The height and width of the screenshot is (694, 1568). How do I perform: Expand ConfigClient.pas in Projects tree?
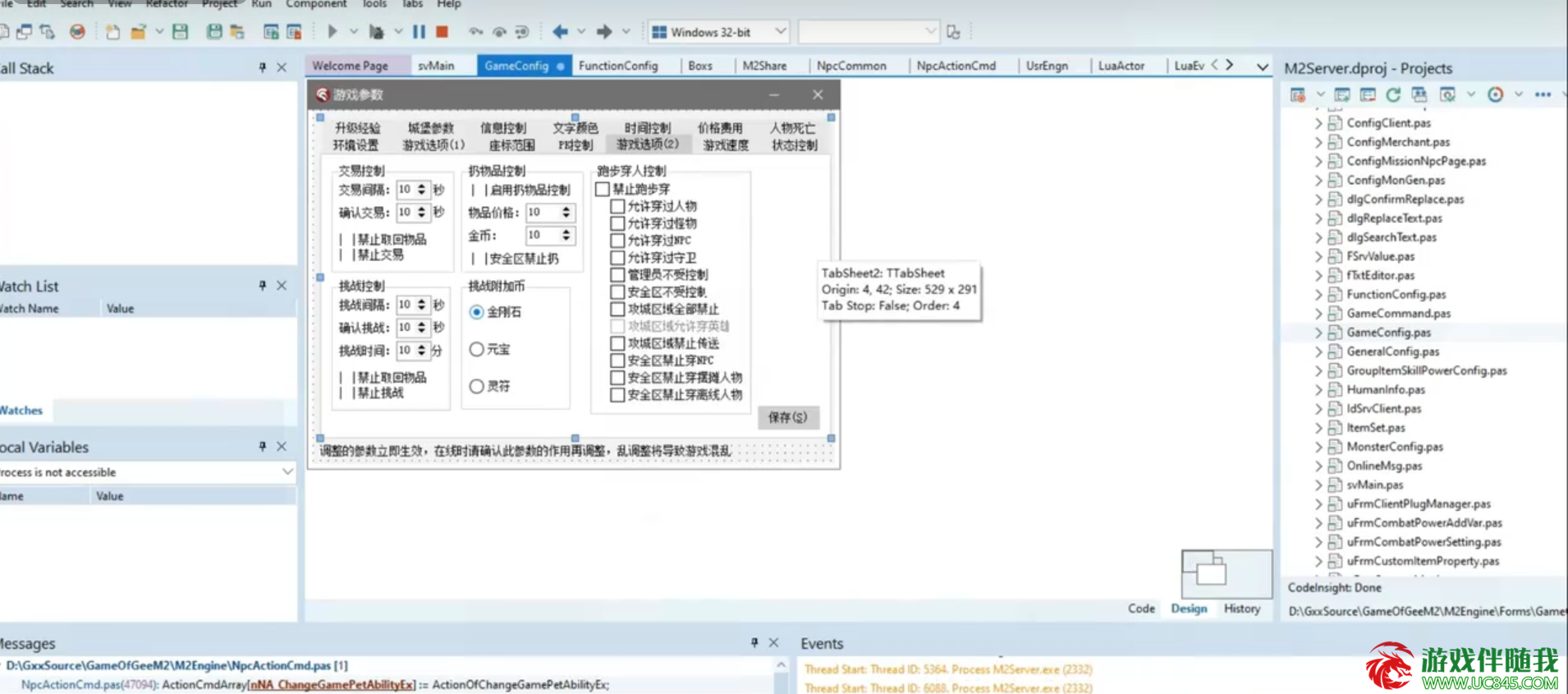(x=1318, y=123)
